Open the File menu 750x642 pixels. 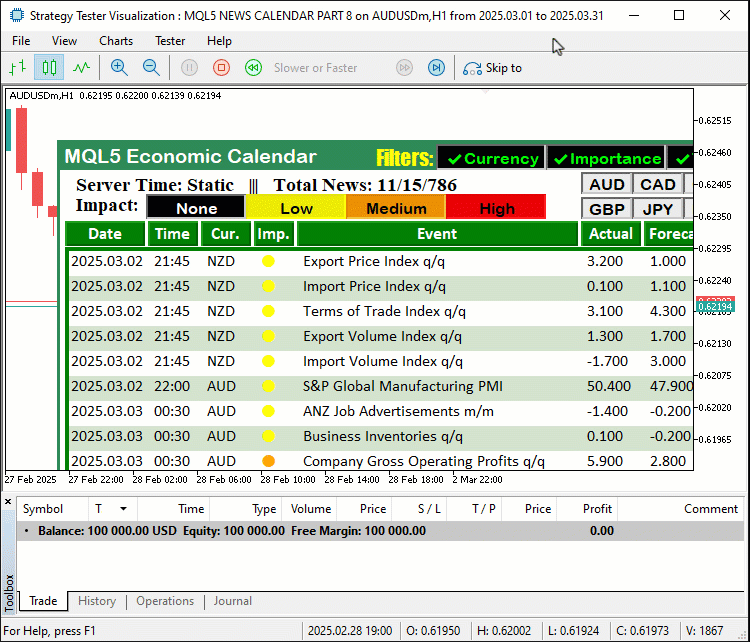pyautogui.click(x=21, y=41)
